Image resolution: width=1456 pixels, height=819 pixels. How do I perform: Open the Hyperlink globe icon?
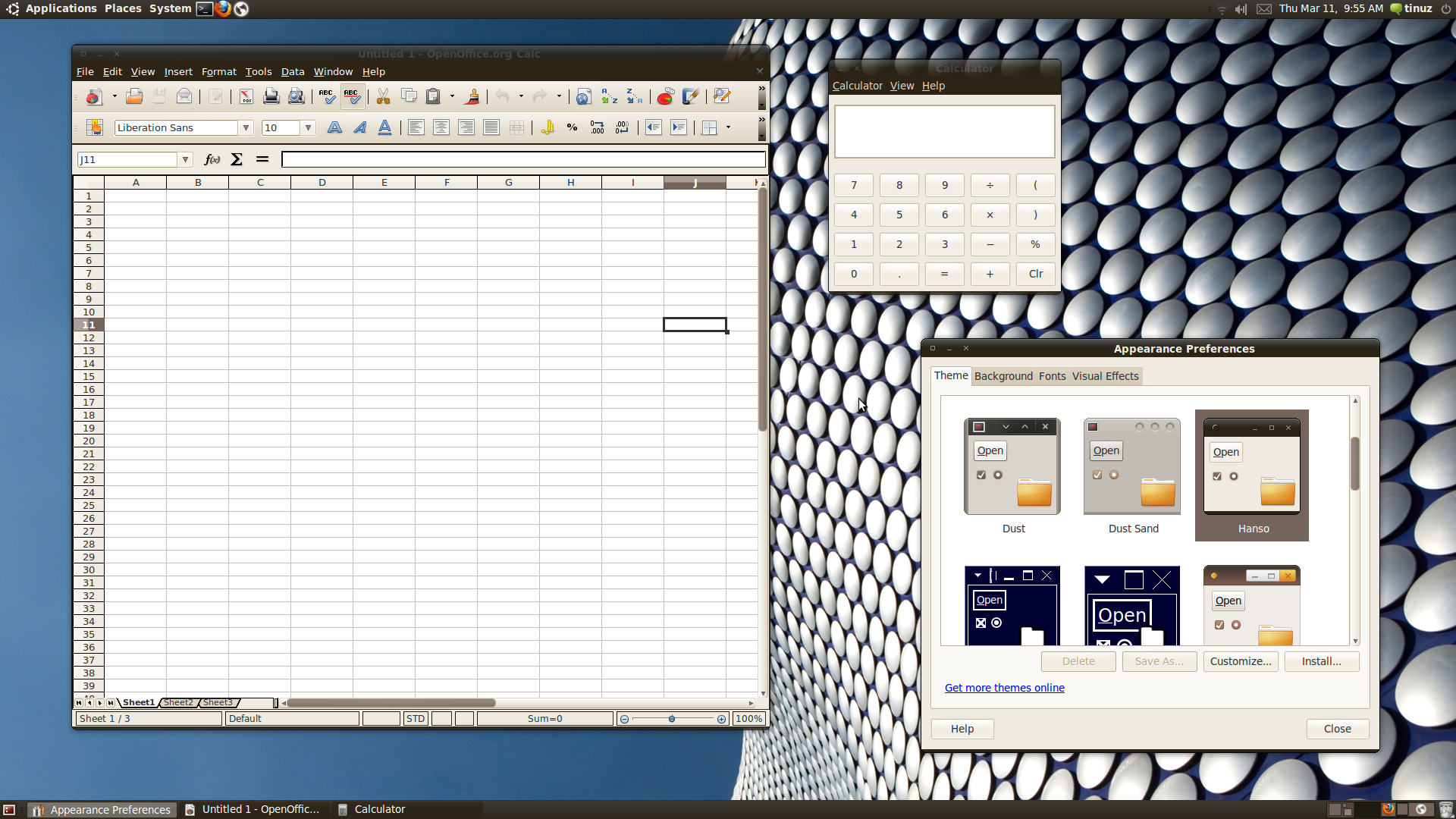click(583, 96)
